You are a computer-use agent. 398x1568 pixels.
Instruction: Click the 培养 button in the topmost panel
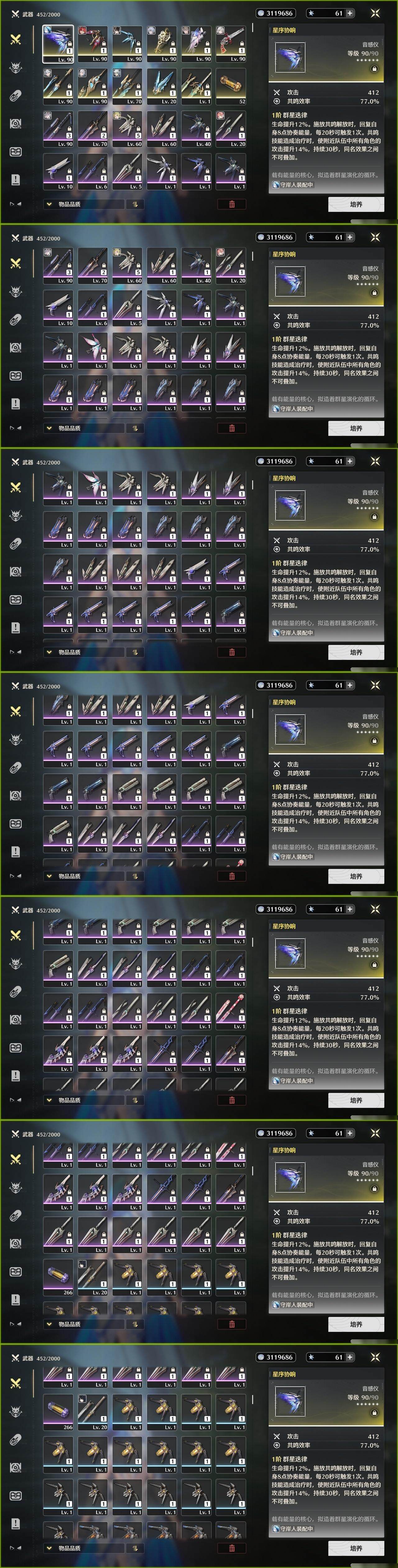pyautogui.click(x=356, y=204)
